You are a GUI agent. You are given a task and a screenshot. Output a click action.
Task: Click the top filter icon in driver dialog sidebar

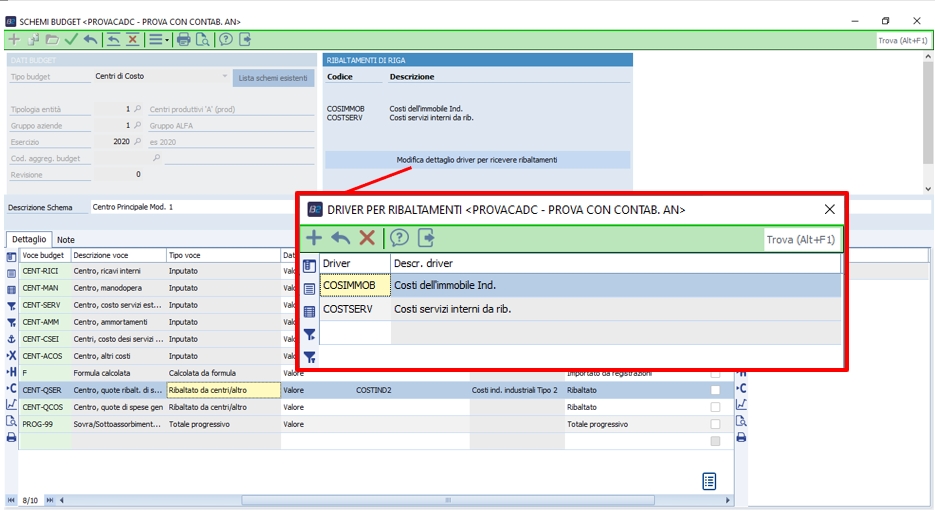[309, 335]
